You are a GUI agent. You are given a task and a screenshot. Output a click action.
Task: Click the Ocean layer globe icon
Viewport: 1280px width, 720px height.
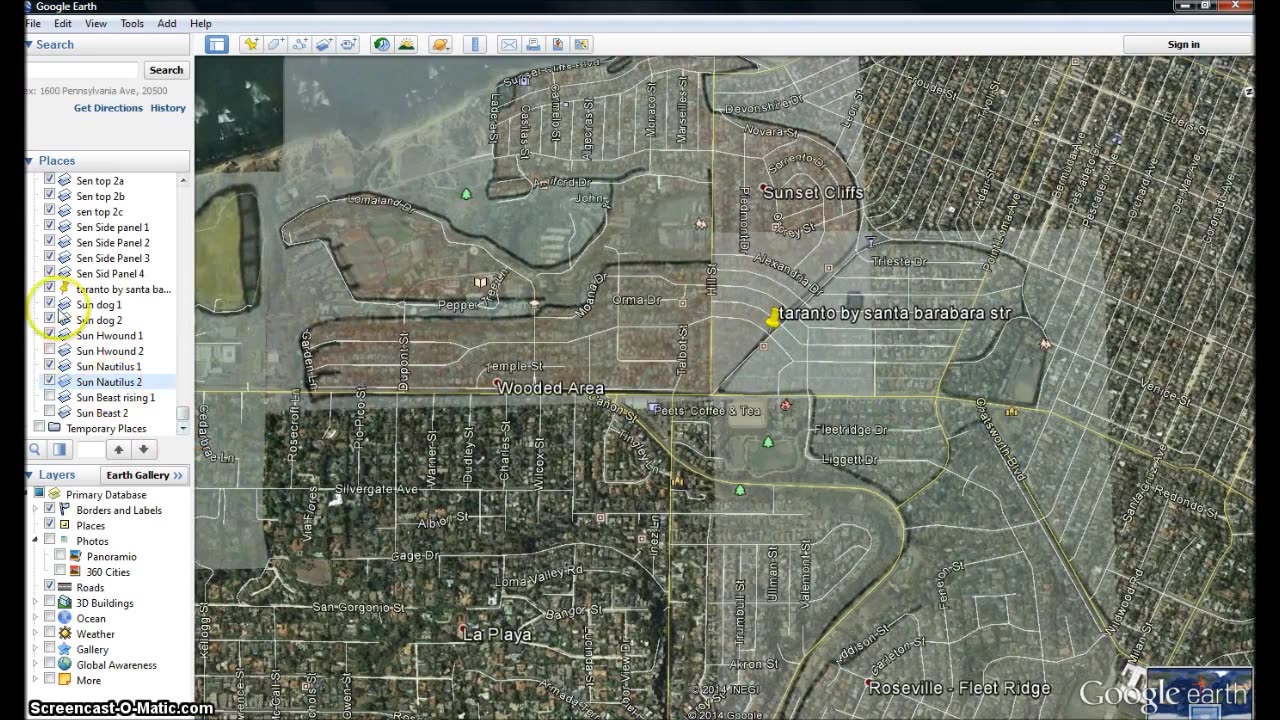tap(64, 618)
